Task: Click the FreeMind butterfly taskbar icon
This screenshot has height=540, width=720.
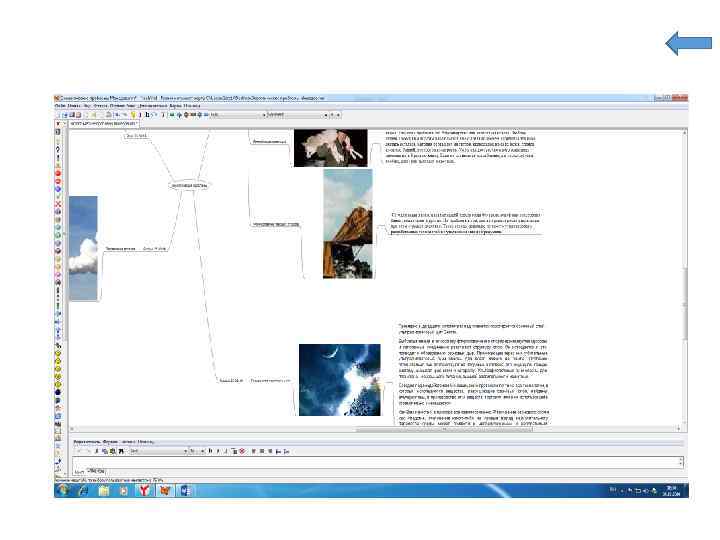Action: click(164, 490)
